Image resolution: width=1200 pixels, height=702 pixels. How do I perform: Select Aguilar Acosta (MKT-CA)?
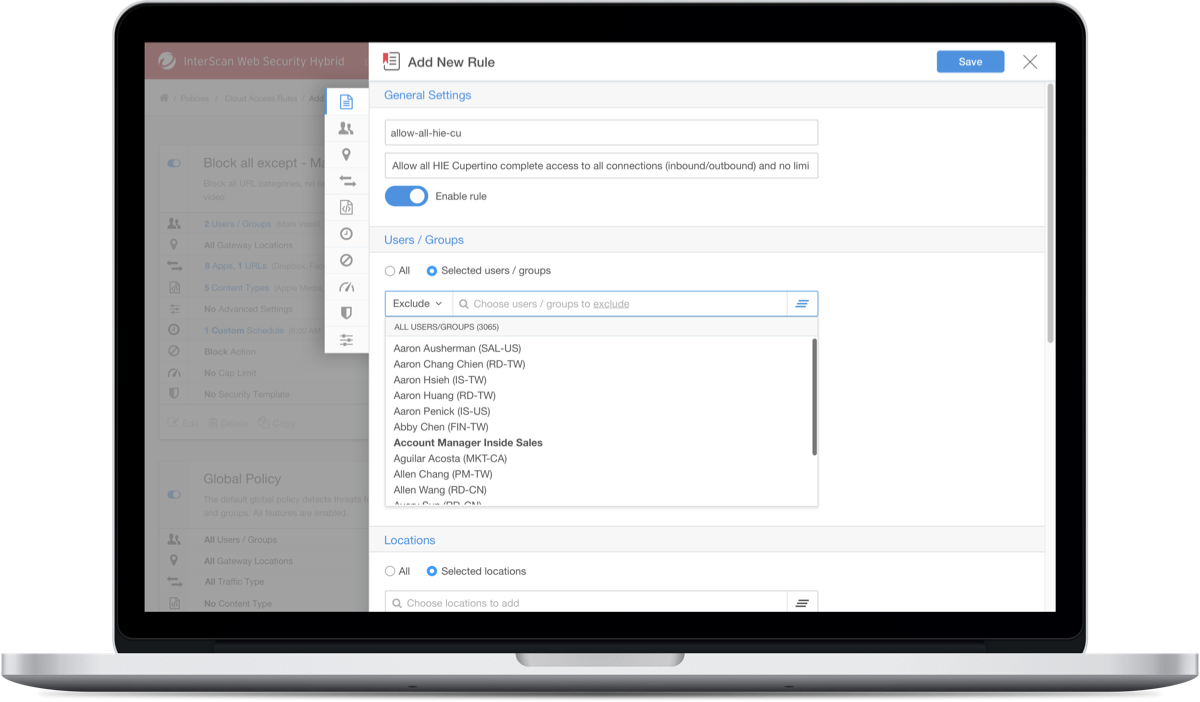(450, 458)
